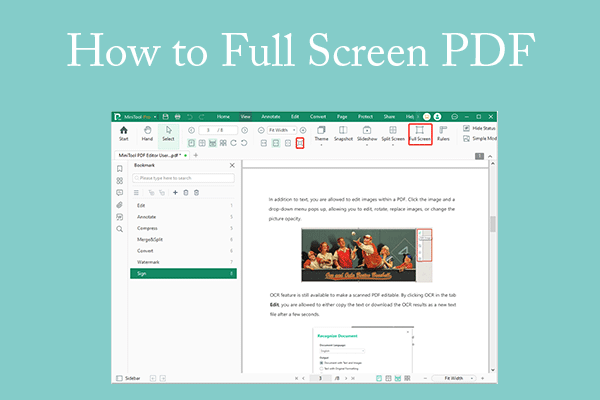Open the search magnifier sidebar icon
Image resolution: width=600 pixels, height=400 pixels.
coord(120,229)
